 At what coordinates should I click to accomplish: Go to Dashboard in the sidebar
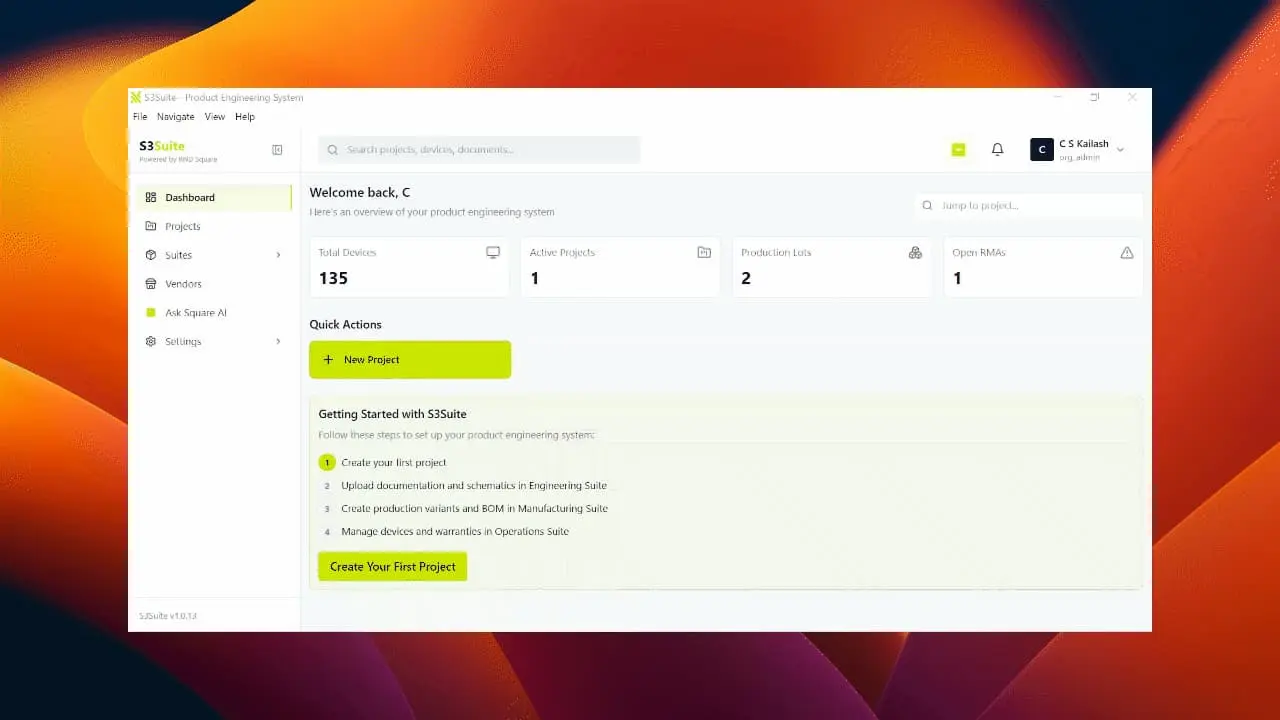click(215, 198)
